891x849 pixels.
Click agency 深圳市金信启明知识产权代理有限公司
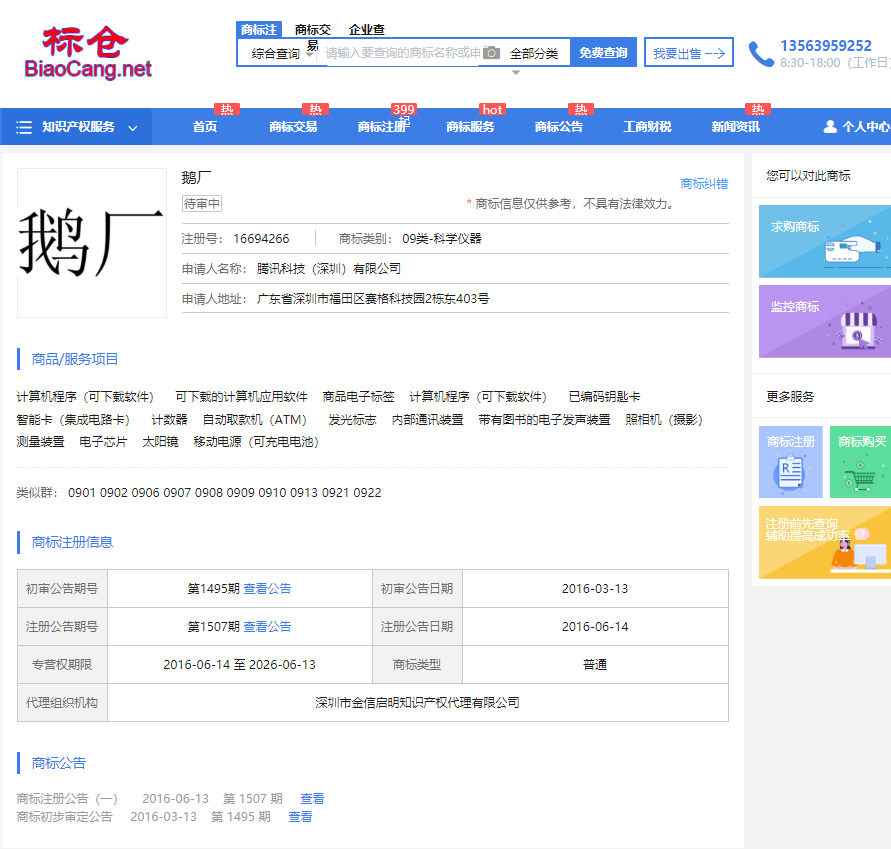pyautogui.click(x=418, y=703)
